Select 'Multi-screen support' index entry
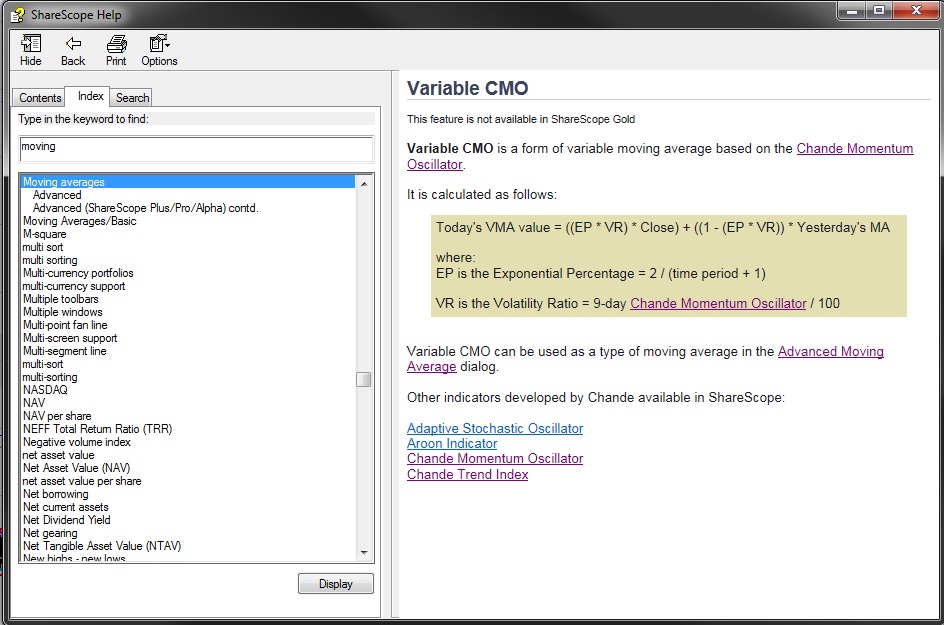Viewport: 944px width, 625px height. click(x=70, y=338)
